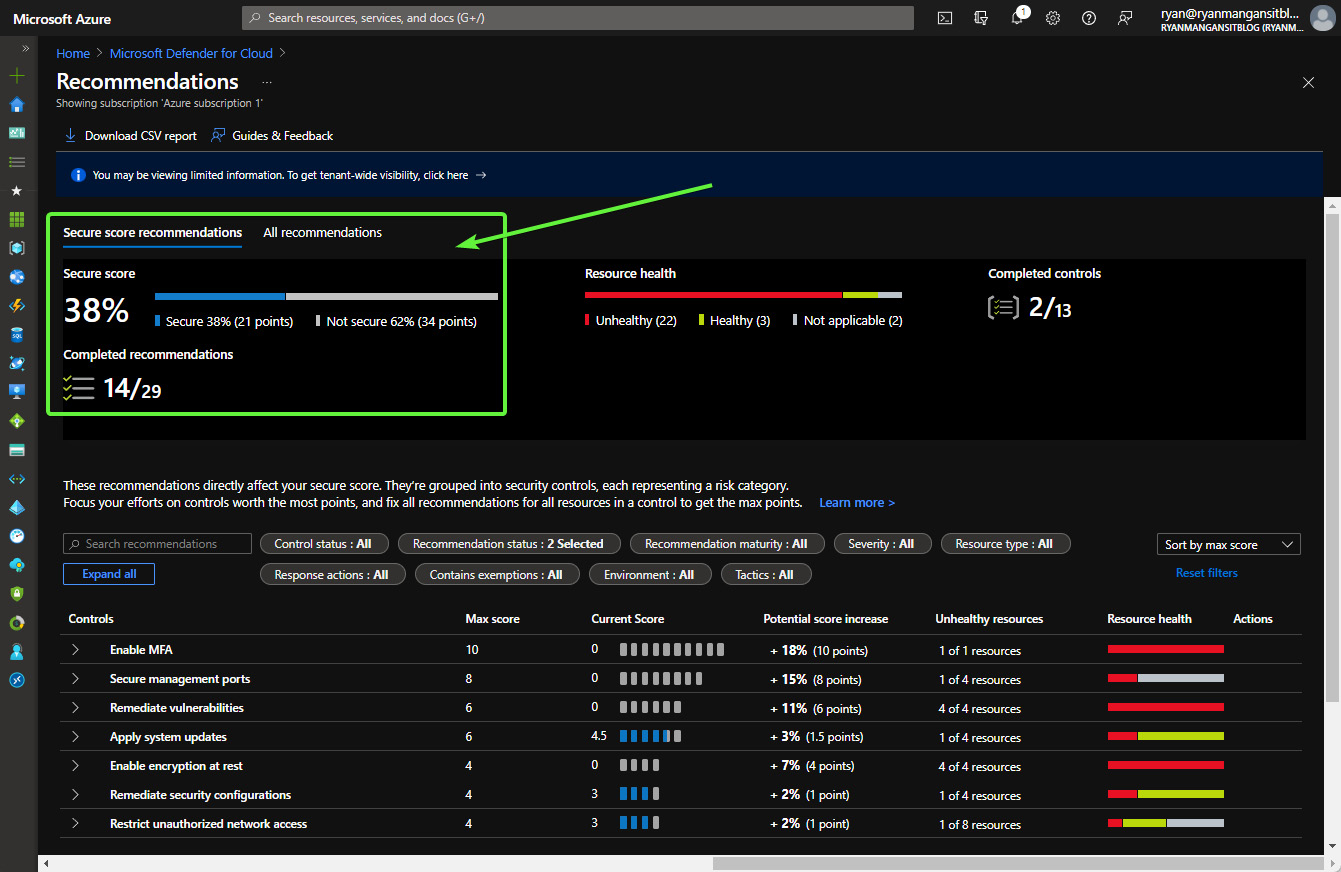Viewport: 1341px width, 872px height.
Task: Open Virtual networks icon in sidebar
Action: (x=16, y=479)
